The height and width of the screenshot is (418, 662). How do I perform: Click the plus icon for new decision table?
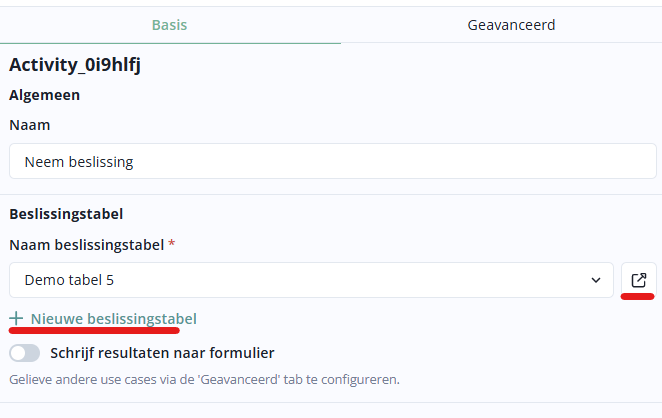pos(16,318)
